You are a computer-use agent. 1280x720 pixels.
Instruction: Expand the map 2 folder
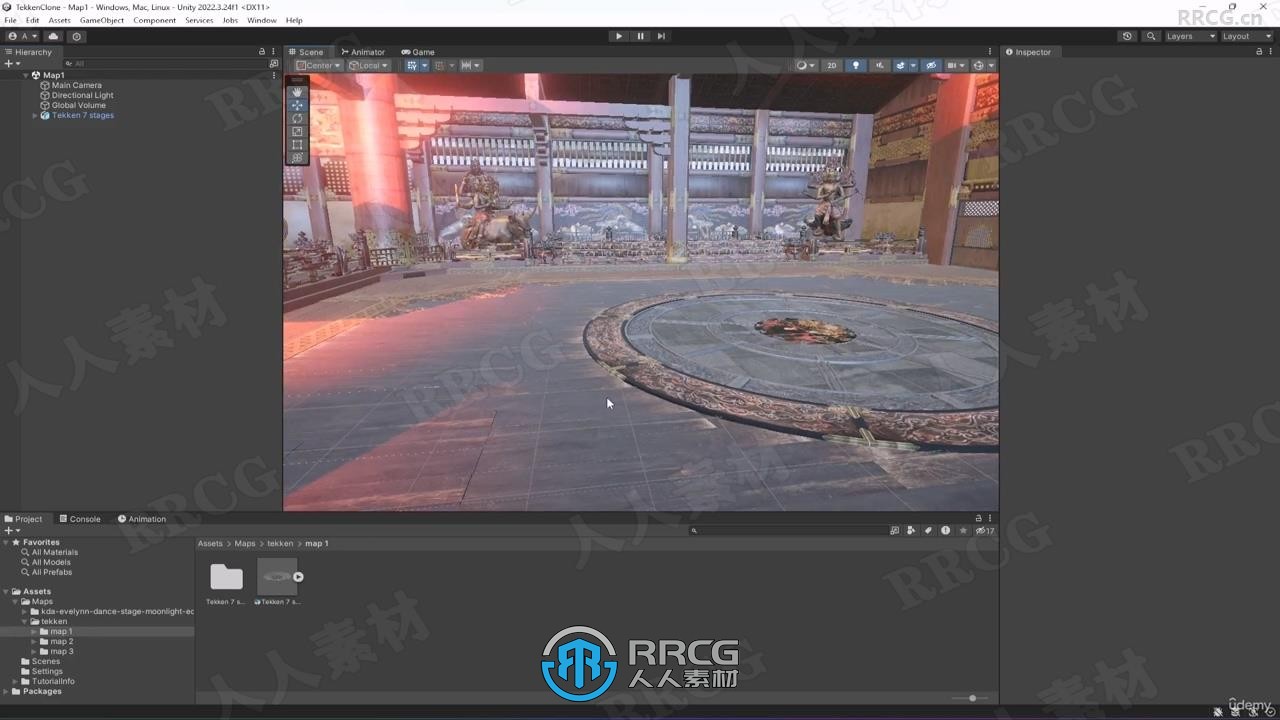tap(34, 641)
